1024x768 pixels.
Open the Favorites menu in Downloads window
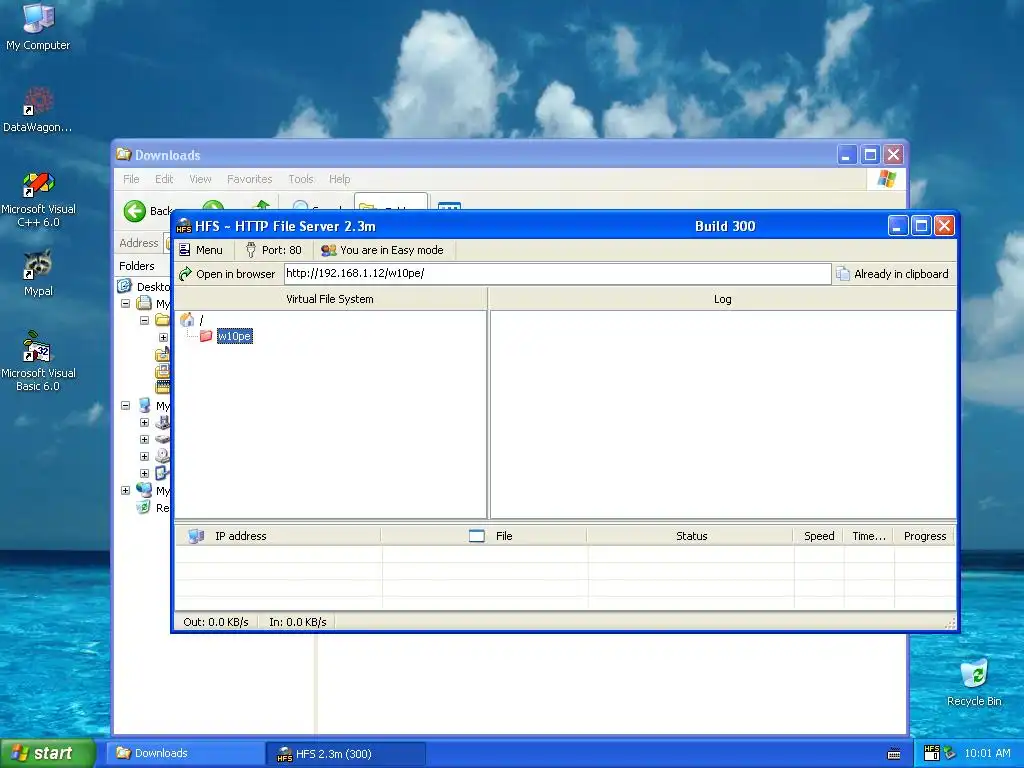click(x=249, y=179)
